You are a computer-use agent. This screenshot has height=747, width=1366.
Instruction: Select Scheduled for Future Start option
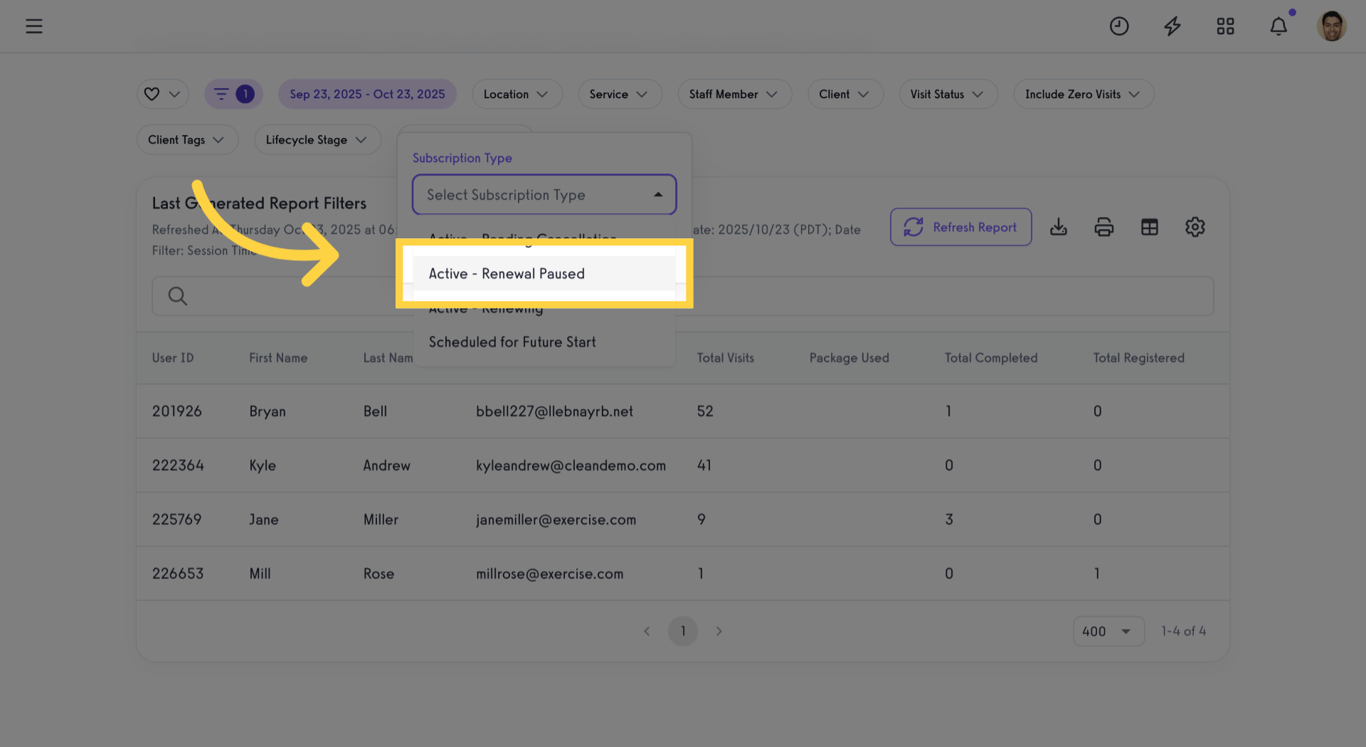[x=512, y=341]
